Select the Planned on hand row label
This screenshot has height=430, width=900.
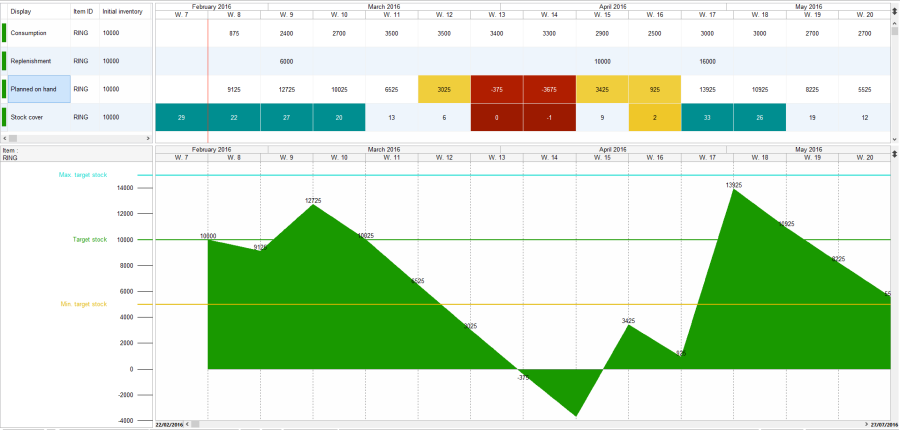(x=39, y=89)
